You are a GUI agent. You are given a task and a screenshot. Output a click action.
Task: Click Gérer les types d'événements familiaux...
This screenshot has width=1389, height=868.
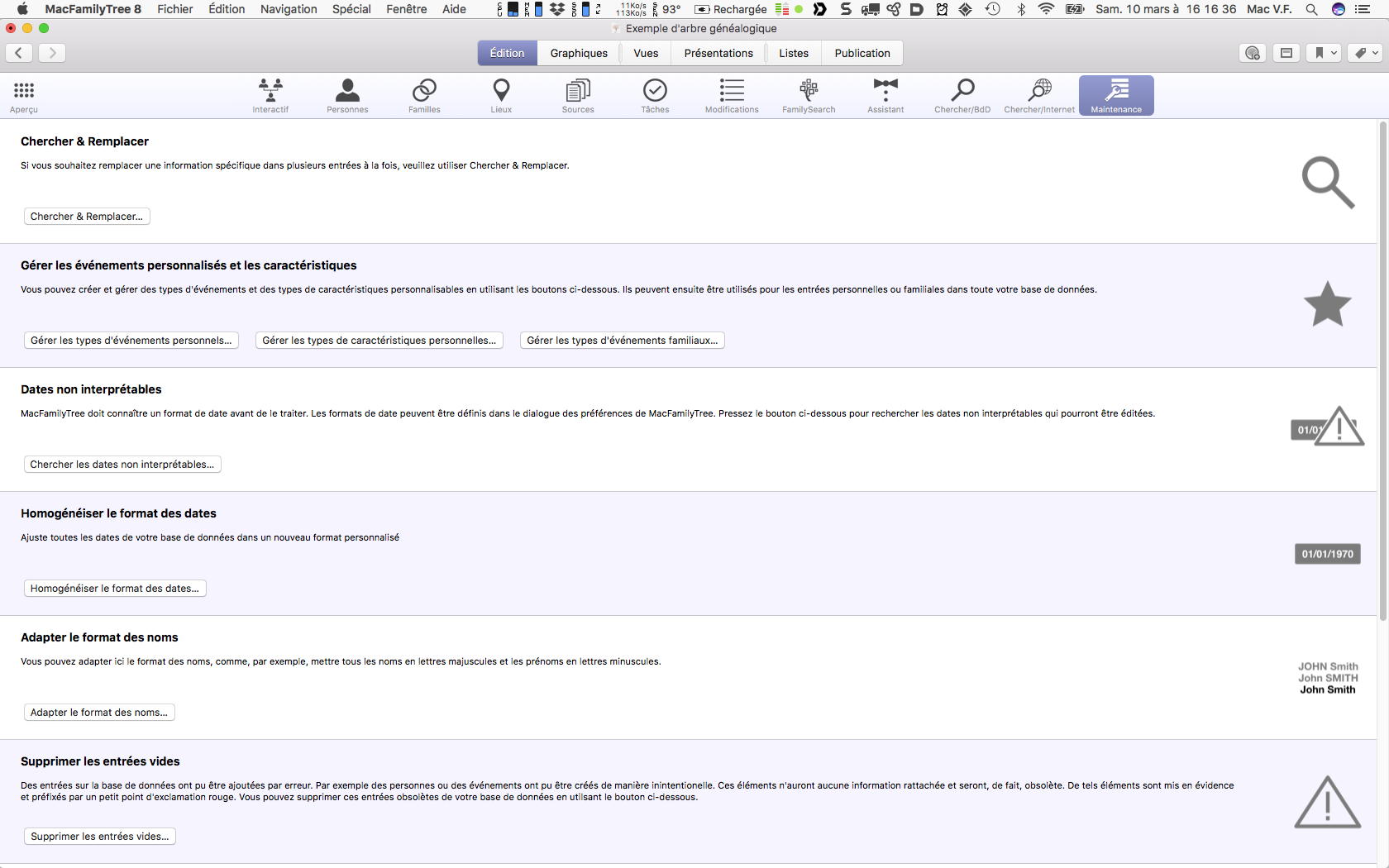point(623,341)
